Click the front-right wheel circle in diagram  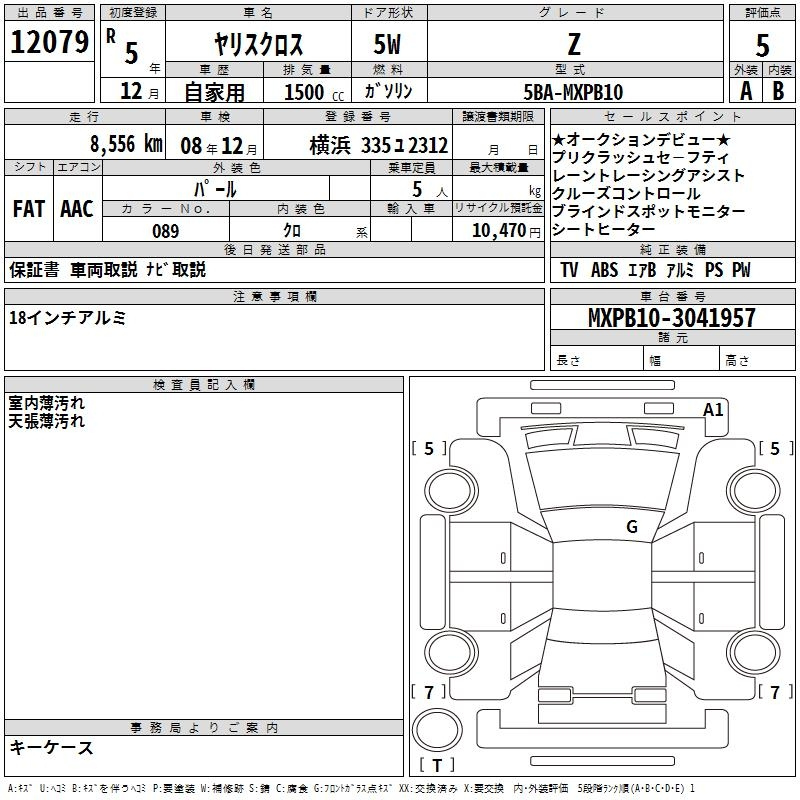point(747,489)
